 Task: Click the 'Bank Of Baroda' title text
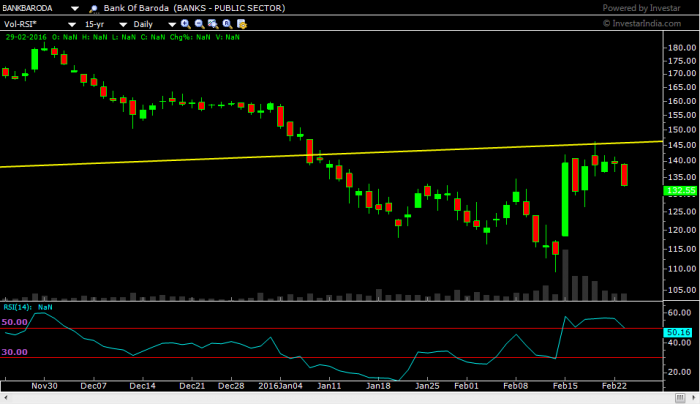pos(136,8)
